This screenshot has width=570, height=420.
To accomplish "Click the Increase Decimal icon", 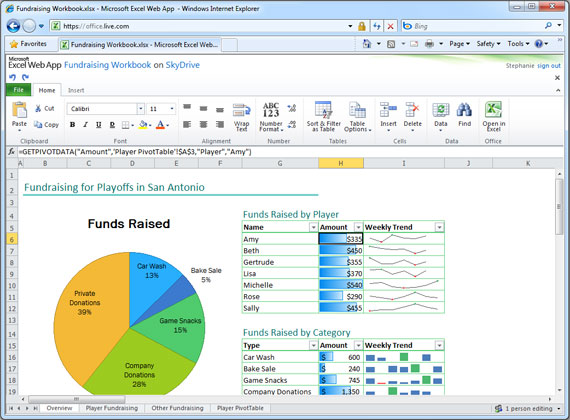I will click(x=292, y=108).
